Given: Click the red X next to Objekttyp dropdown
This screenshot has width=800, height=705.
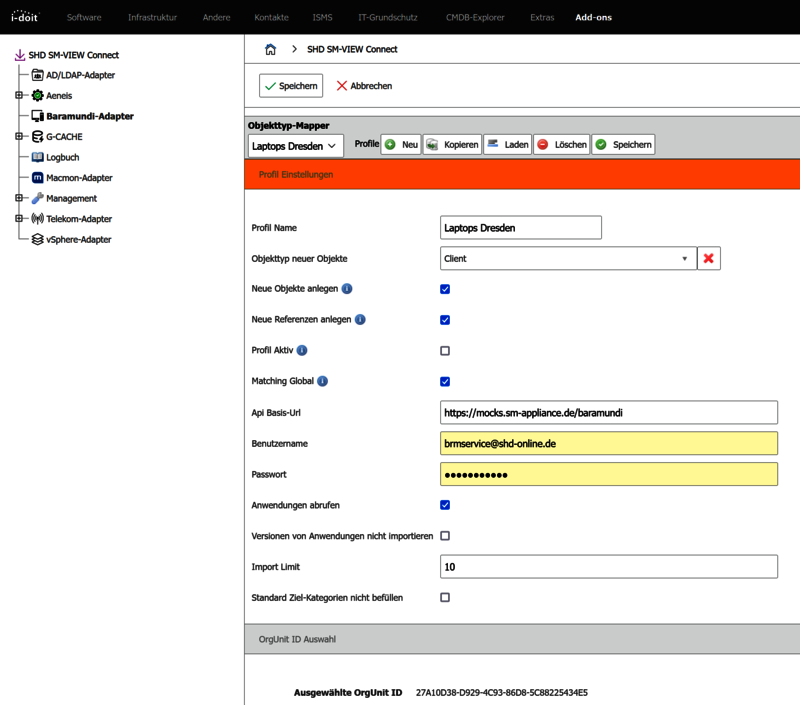Looking at the screenshot, I should pos(708,259).
